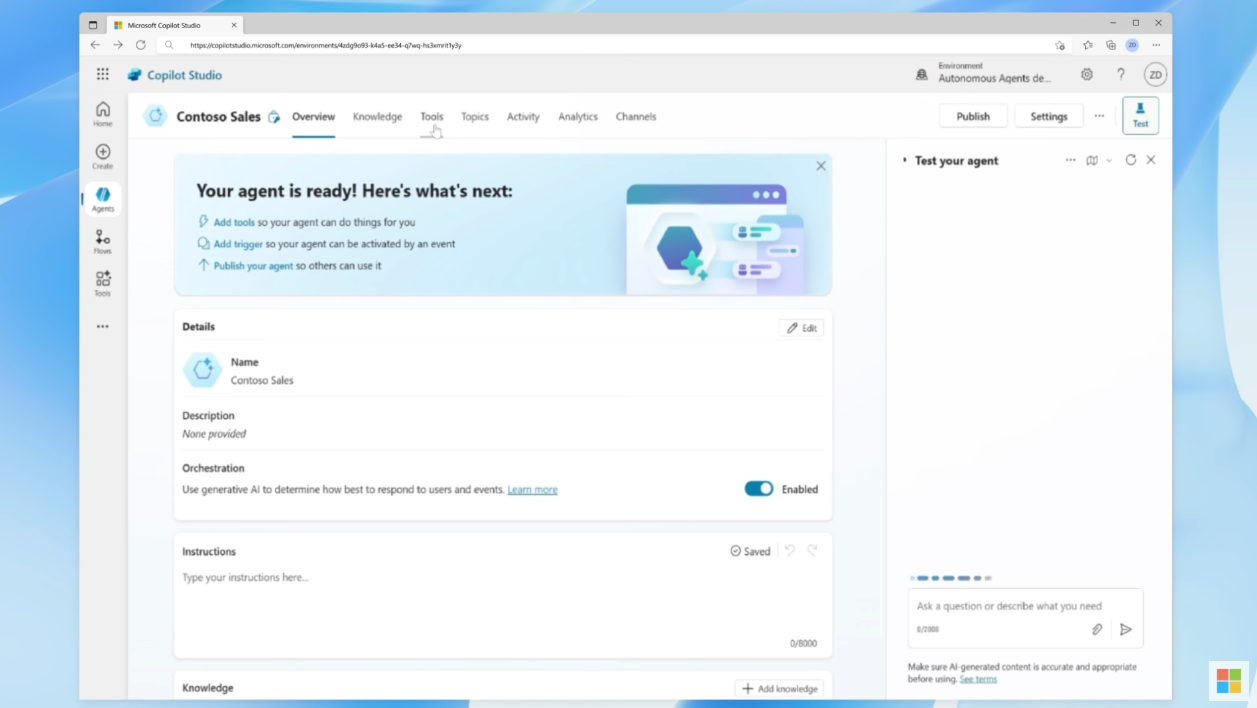Open the Test pane button

tap(1140, 116)
